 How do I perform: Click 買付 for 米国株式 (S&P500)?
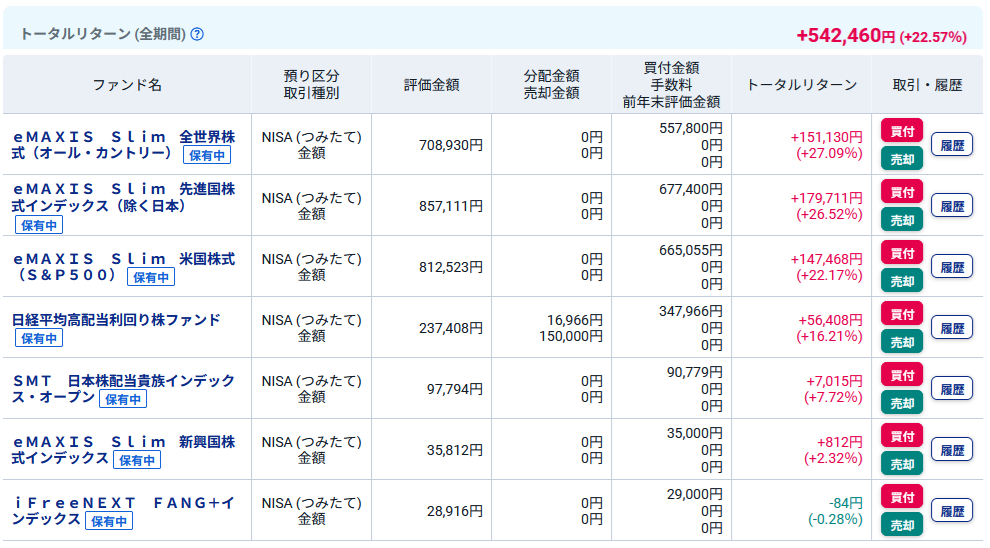coord(902,253)
